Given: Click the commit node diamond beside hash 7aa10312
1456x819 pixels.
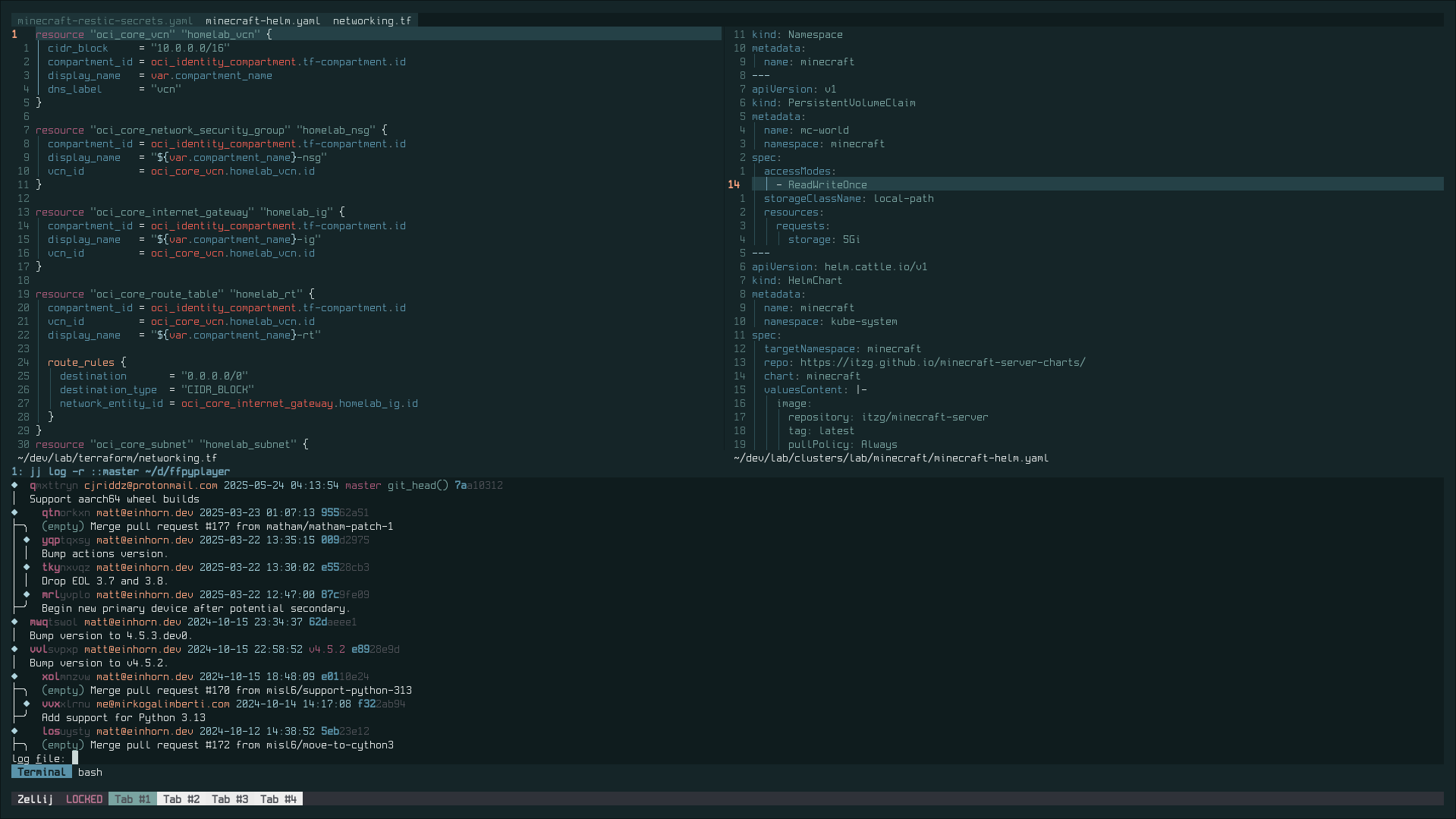Looking at the screenshot, I should point(14,485).
